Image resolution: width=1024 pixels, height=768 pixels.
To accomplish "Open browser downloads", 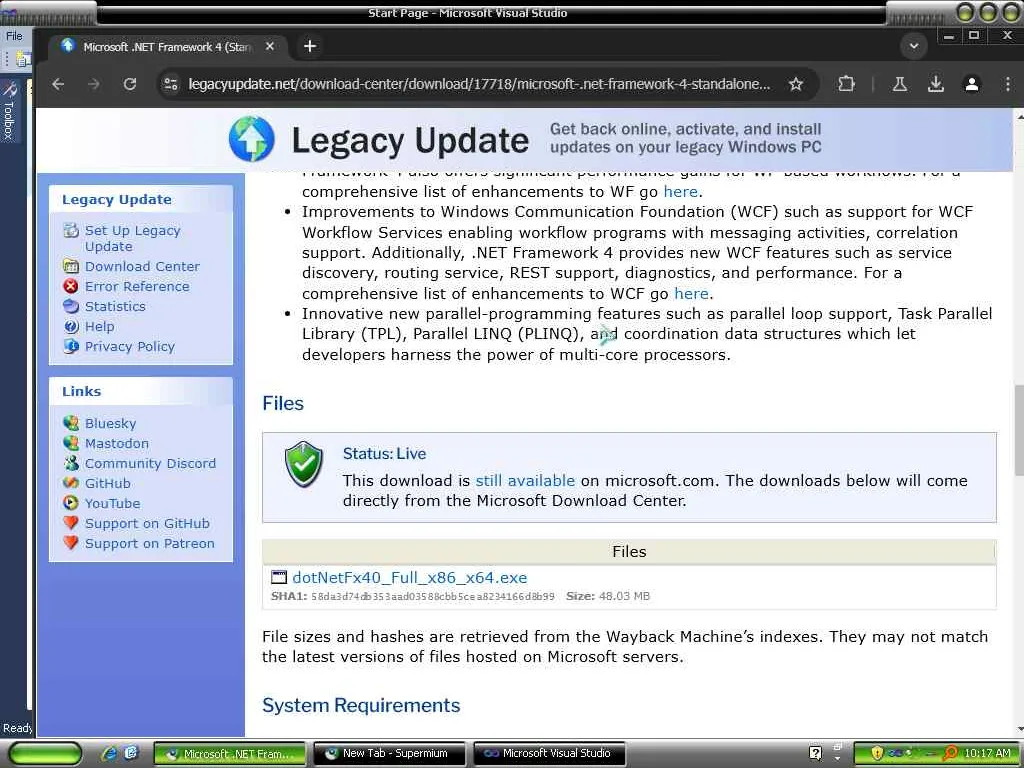I will coord(935,84).
